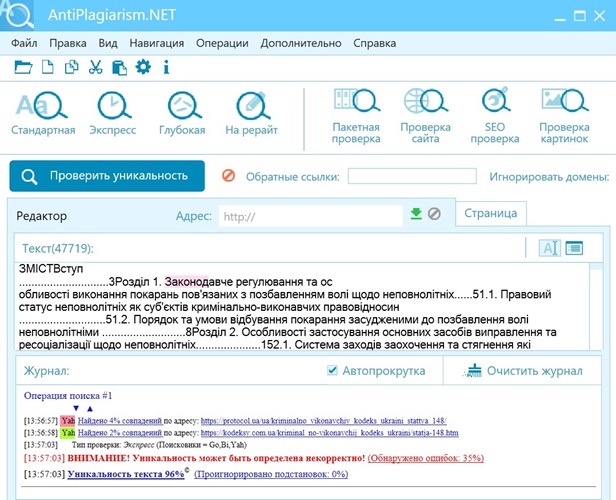Screen dimensions: 616x500
Task: Click the red ВНИМАНИЕ warning message
Action: point(216,458)
